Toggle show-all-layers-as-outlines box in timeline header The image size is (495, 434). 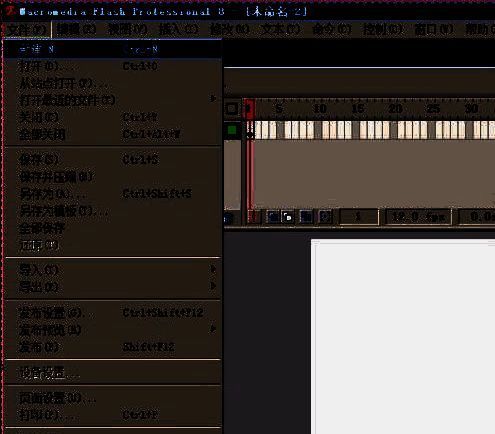point(232,108)
